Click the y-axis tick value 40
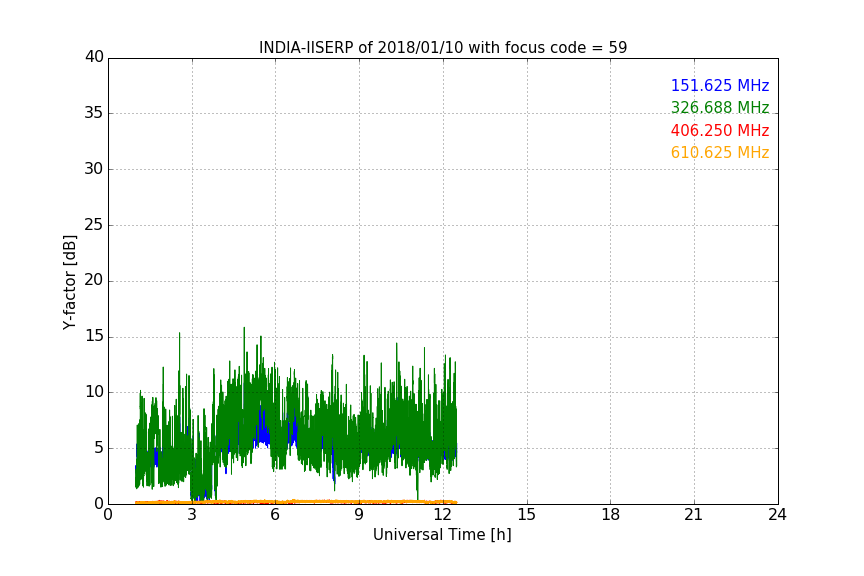 [94, 57]
